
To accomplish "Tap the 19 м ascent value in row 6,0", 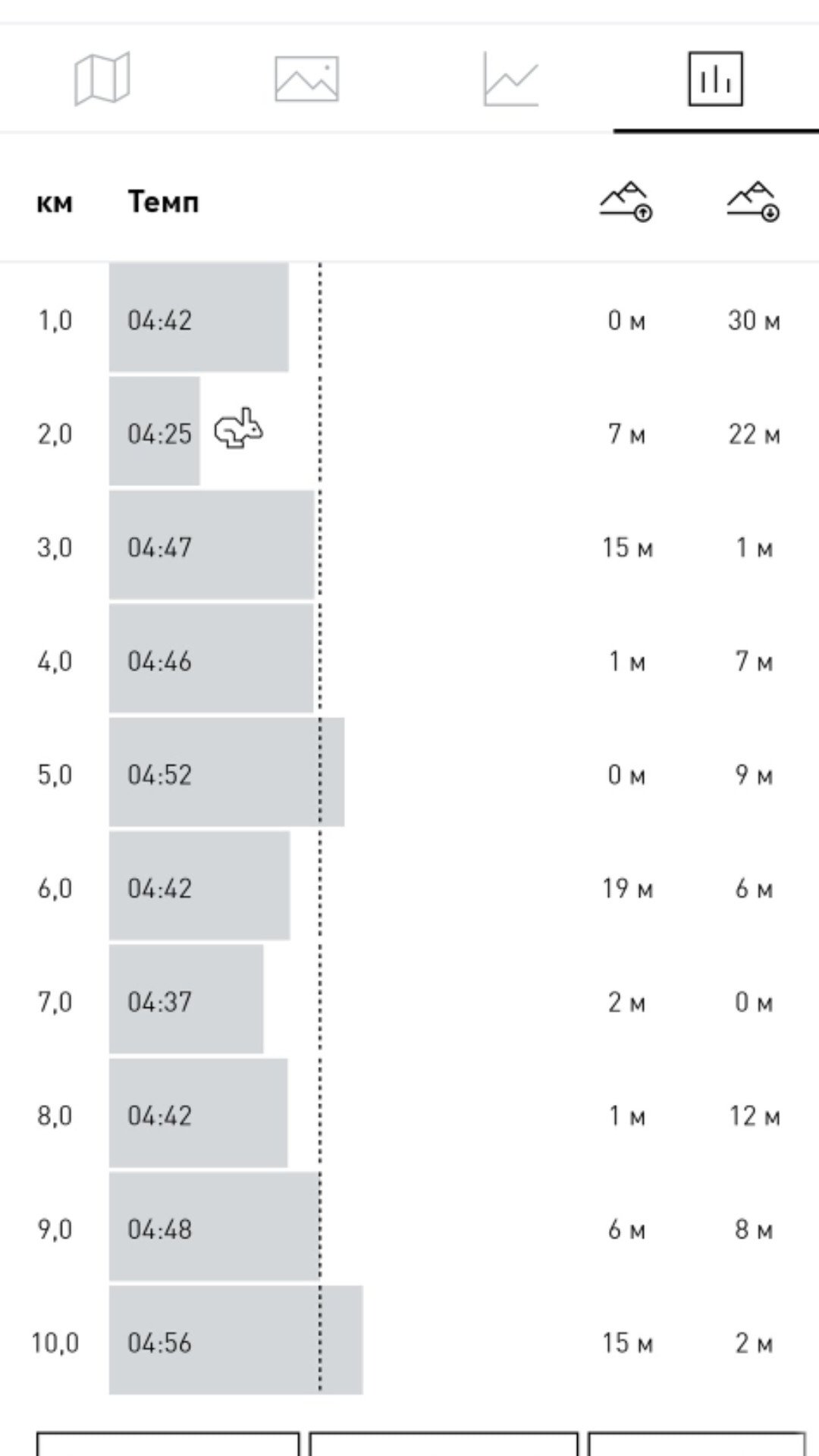I will (x=628, y=888).
